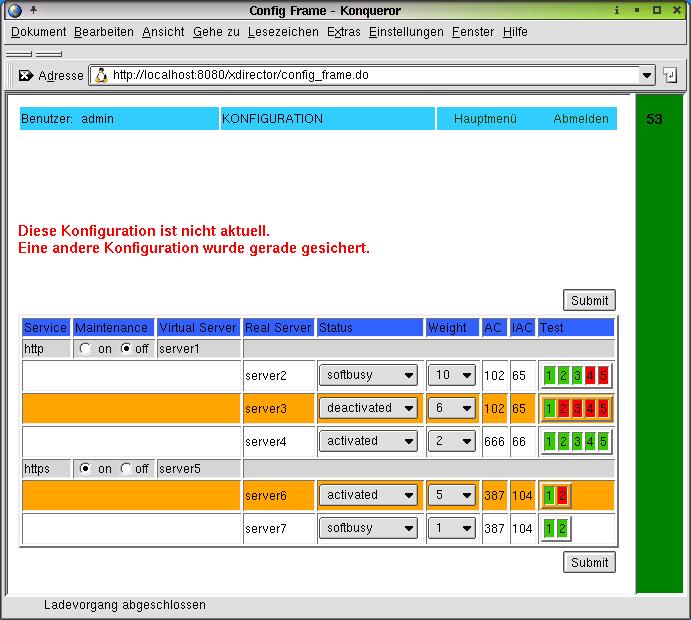Image resolution: width=691 pixels, height=620 pixels.
Task: Click the sticky pin icon in title bar
Action: coord(35,10)
